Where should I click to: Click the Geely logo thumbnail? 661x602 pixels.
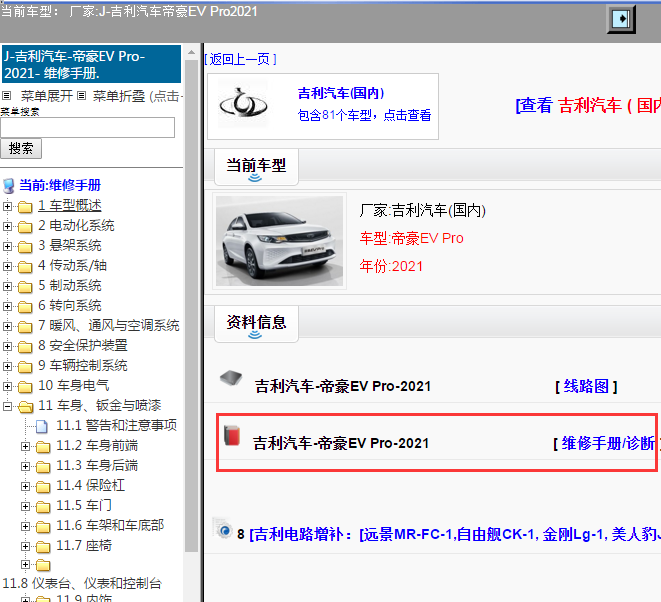point(243,104)
